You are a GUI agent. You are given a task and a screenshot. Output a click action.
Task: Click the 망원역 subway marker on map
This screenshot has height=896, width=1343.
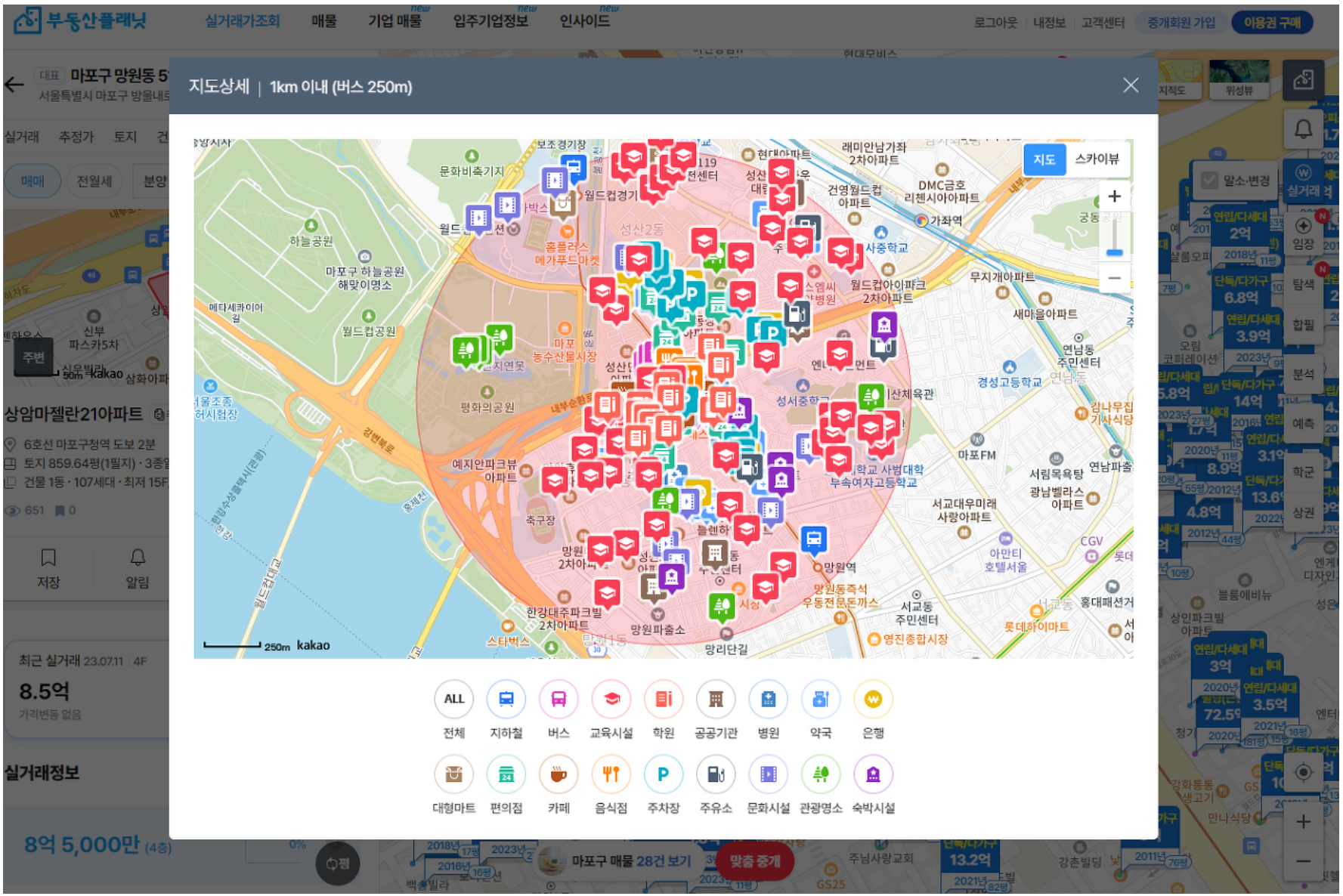[x=813, y=540]
